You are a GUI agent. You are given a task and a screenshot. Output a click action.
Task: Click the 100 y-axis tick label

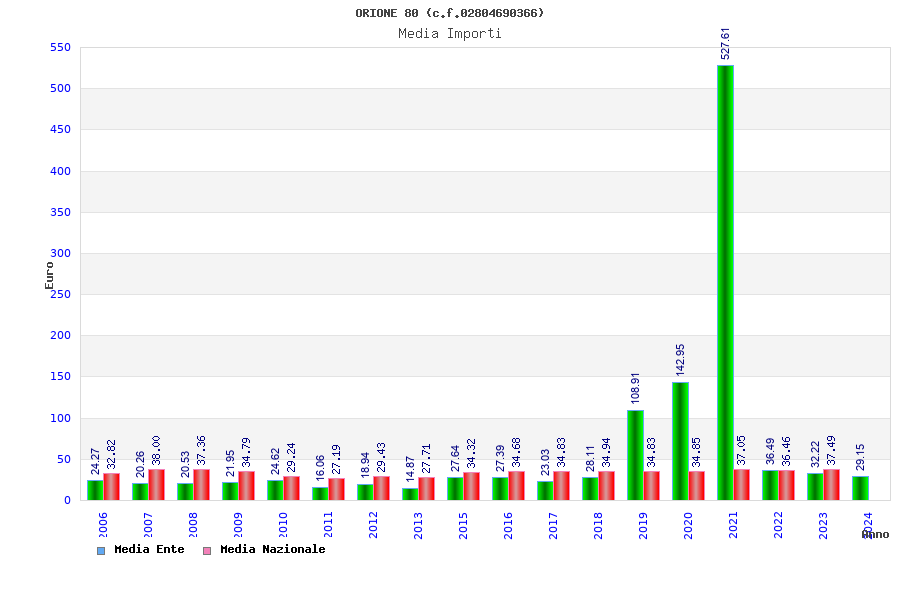click(x=60, y=418)
